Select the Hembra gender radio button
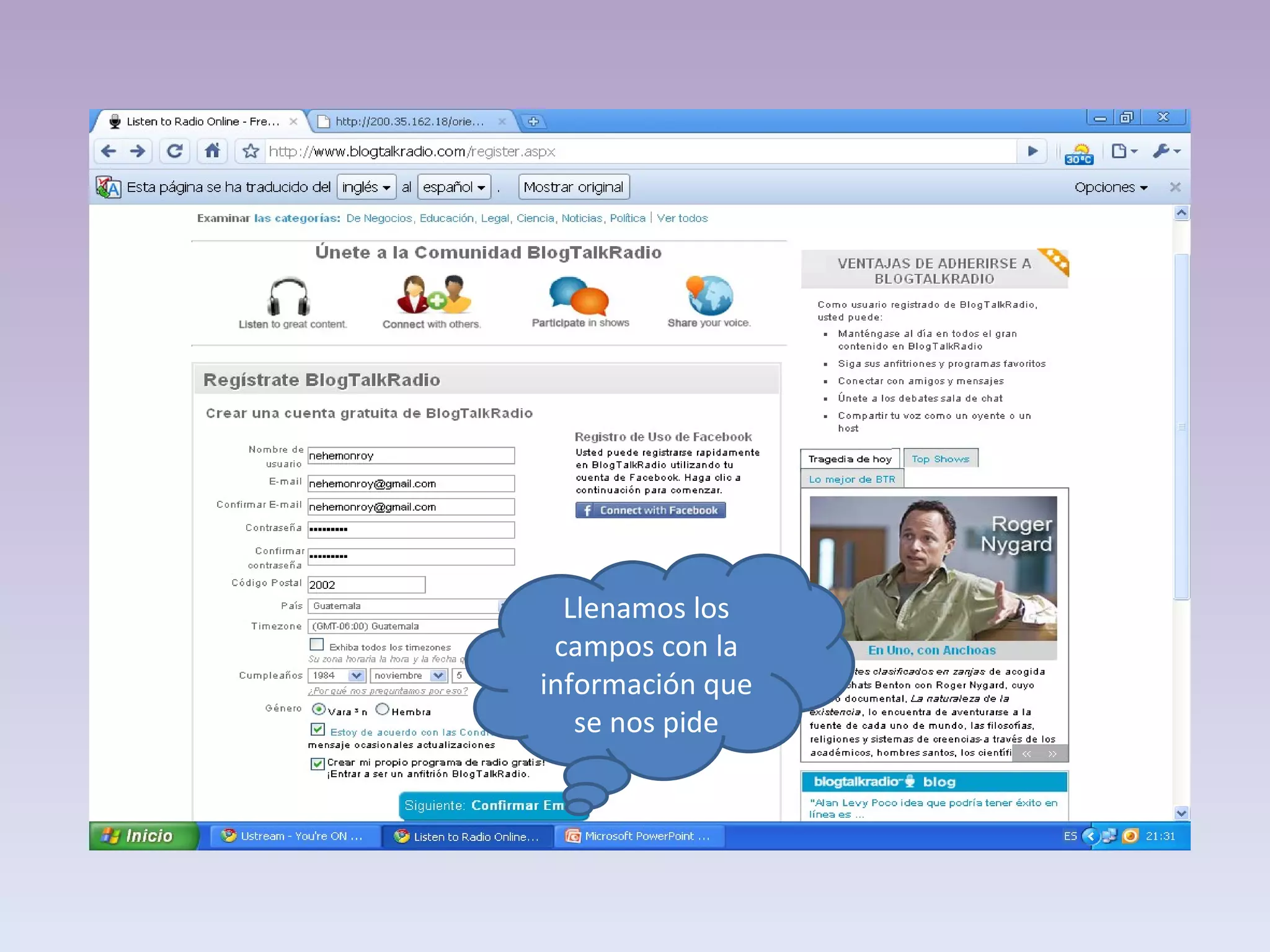The image size is (1270, 952). (382, 709)
